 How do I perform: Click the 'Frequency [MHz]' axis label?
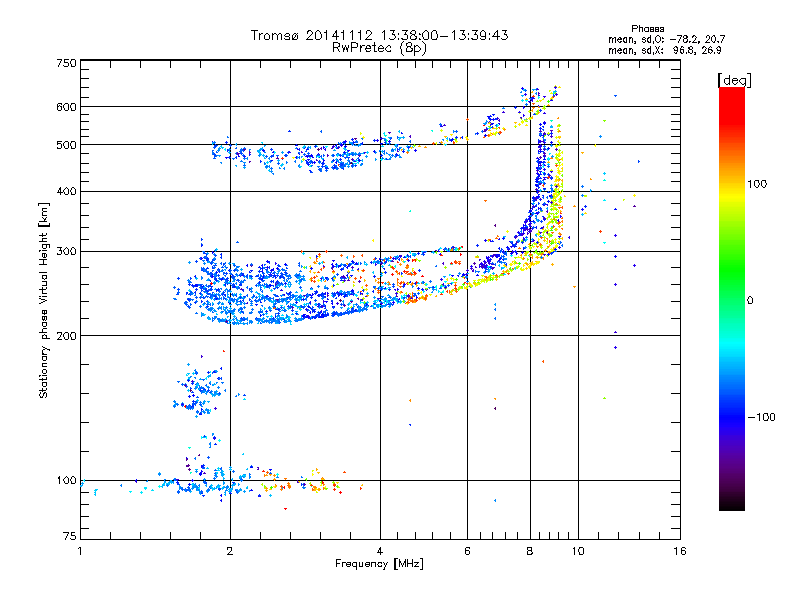[379, 564]
